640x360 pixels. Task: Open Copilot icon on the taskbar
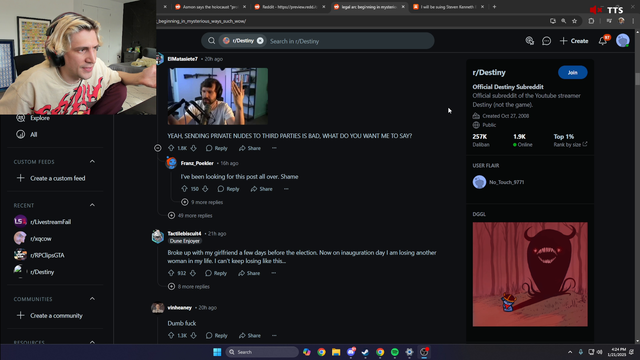[x=307, y=352]
